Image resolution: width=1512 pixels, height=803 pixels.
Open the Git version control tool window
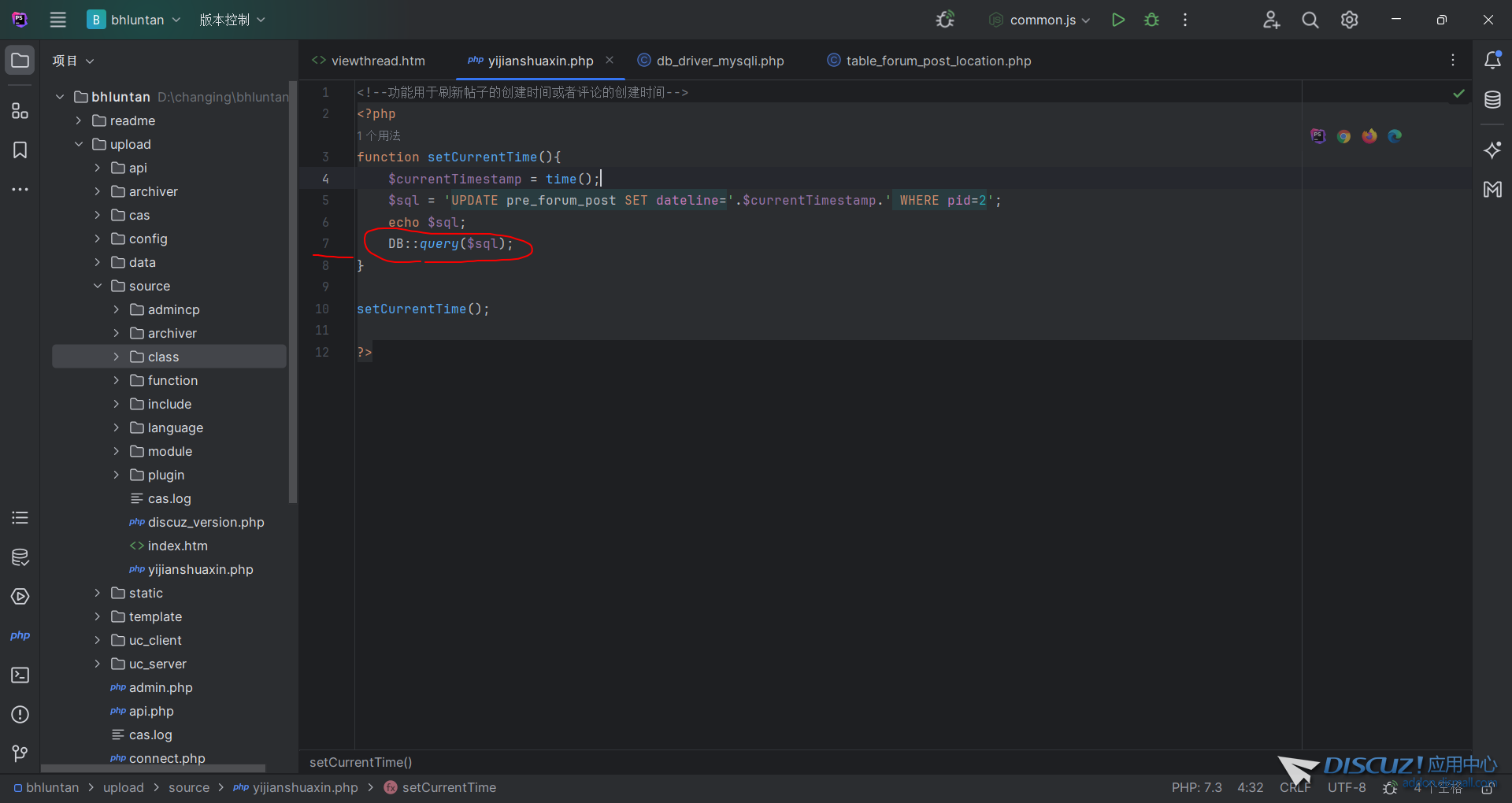click(20, 753)
